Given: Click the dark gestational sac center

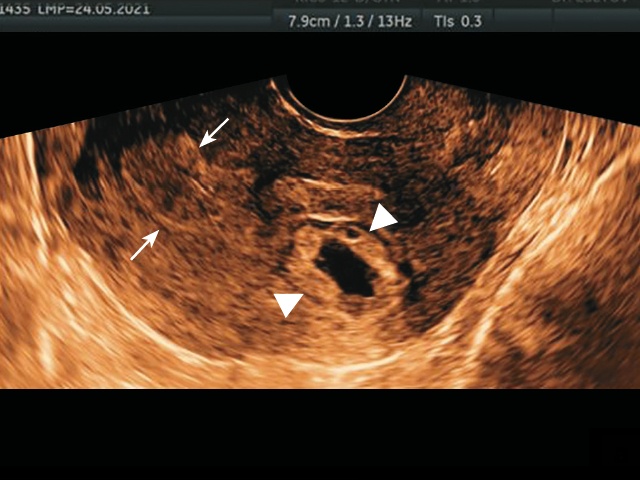Looking at the screenshot, I should click(344, 270).
